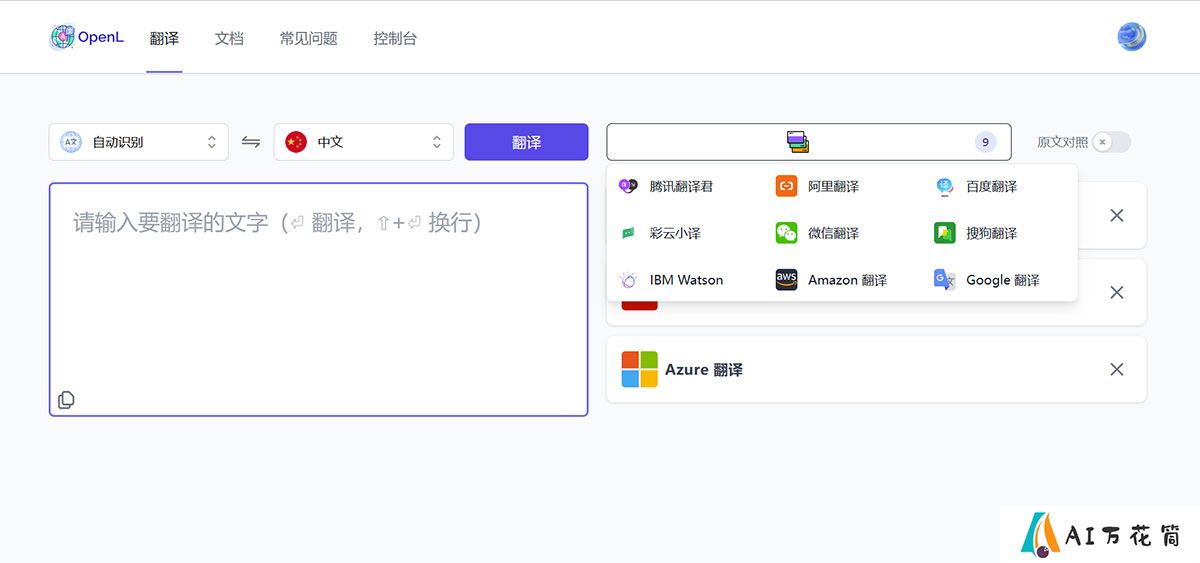
Task: Select the Amazon 翻译 aws icon
Action: point(786,280)
